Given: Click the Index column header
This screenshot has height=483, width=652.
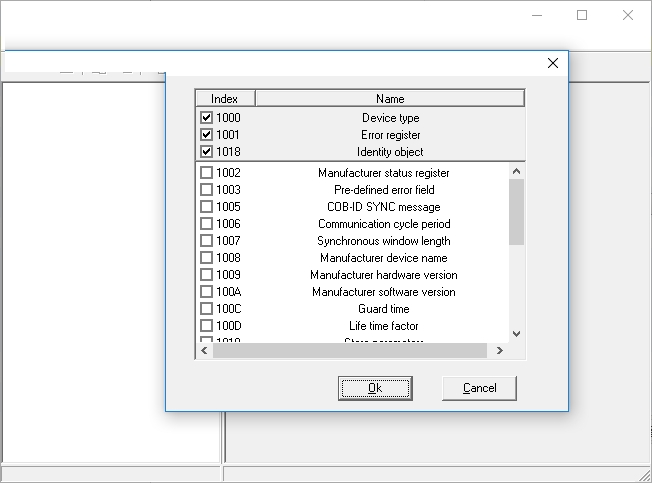Looking at the screenshot, I should (225, 99).
